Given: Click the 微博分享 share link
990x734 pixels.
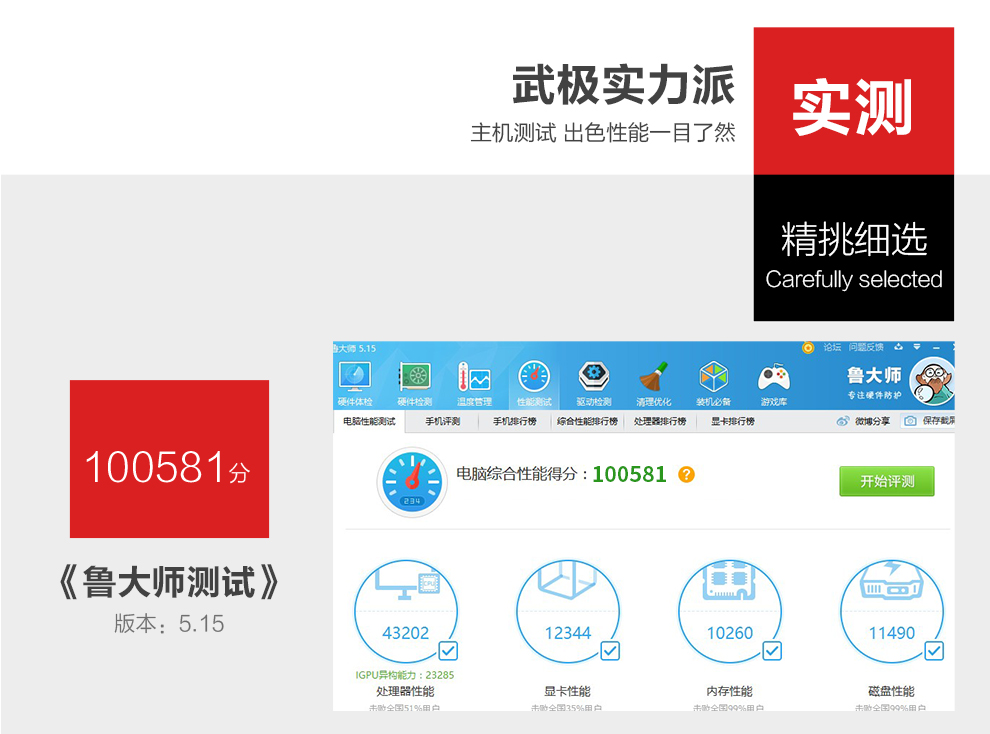Looking at the screenshot, I should 864,421.
